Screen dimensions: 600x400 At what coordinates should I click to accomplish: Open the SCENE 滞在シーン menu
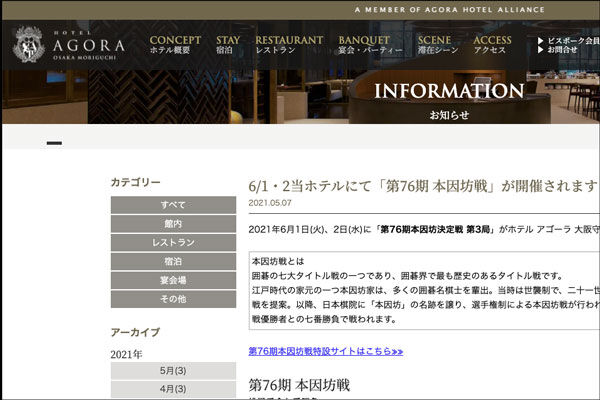[x=438, y=45]
